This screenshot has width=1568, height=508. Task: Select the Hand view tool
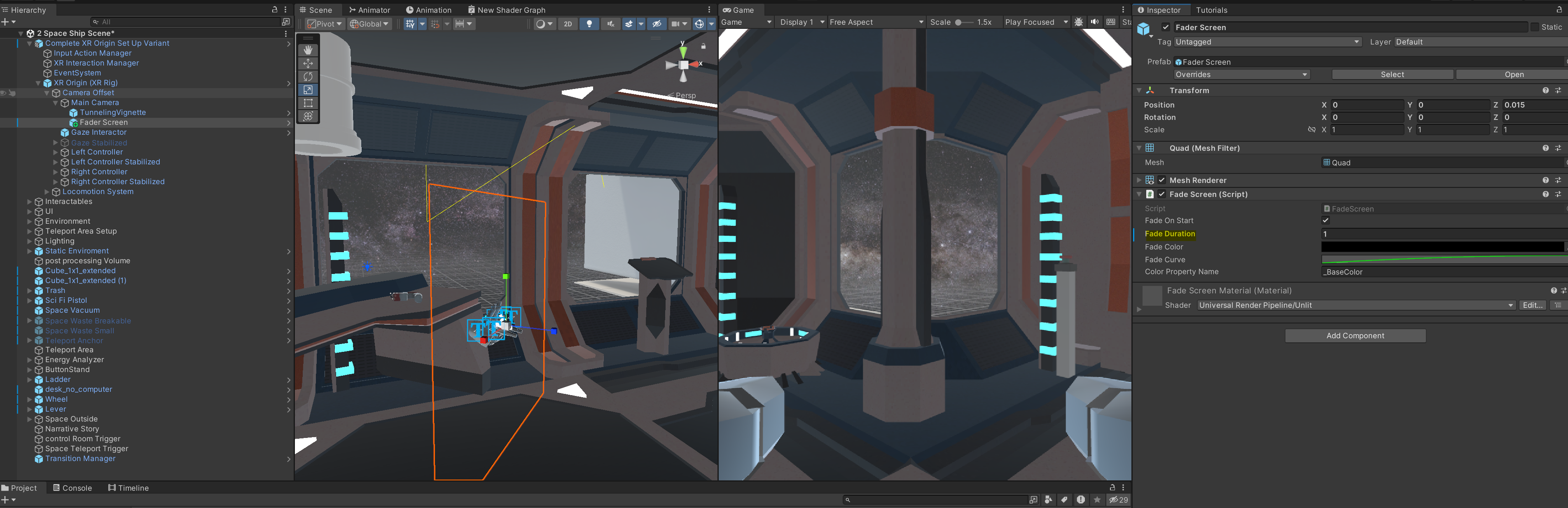click(x=308, y=50)
